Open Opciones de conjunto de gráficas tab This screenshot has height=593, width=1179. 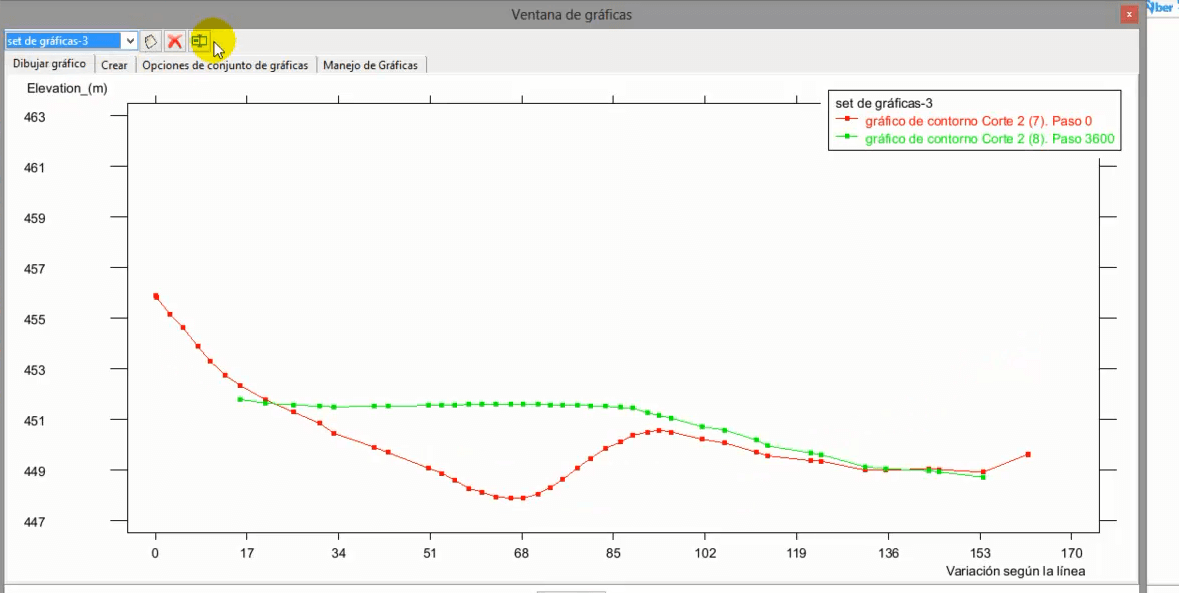coord(225,65)
